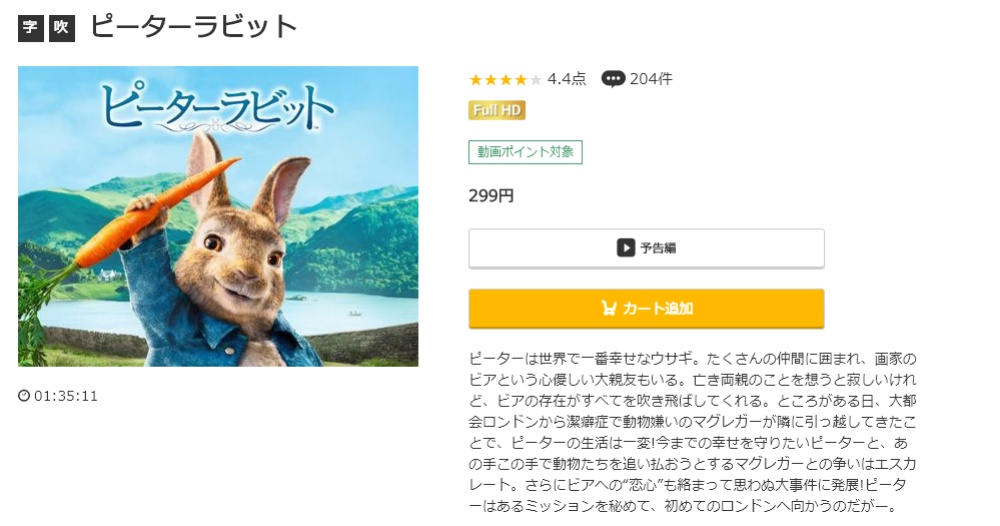Viewport: 1000px width, 526px height.
Task: Select the 動画ポイント対象 tag
Action: point(525,152)
